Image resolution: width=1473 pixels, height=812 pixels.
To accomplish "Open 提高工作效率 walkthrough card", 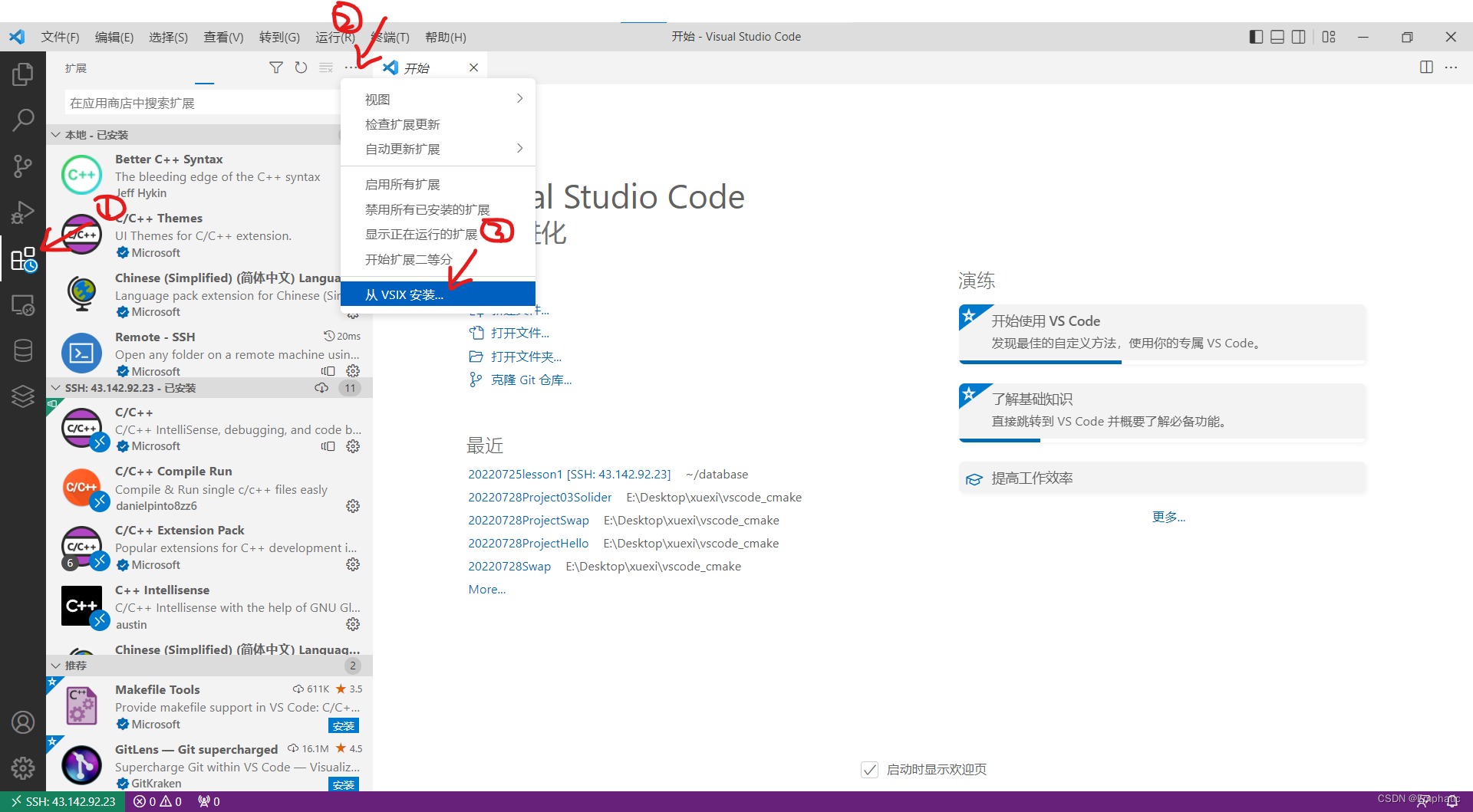I will pos(1162,478).
